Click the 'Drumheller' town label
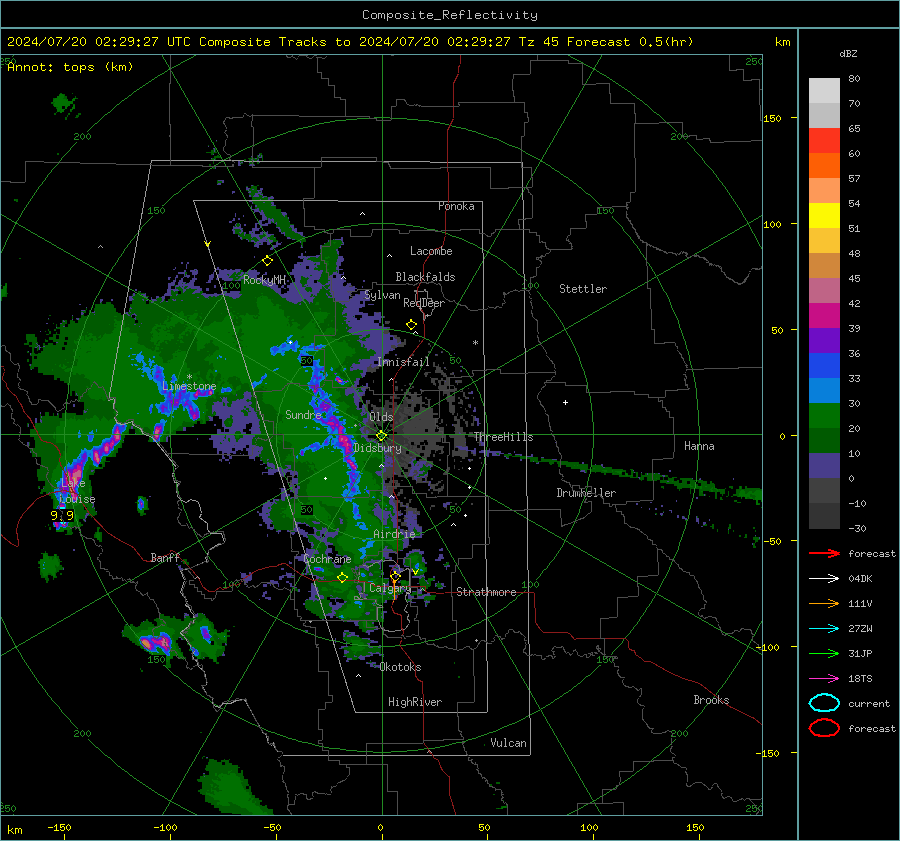The height and width of the screenshot is (841, 900). pos(586,493)
